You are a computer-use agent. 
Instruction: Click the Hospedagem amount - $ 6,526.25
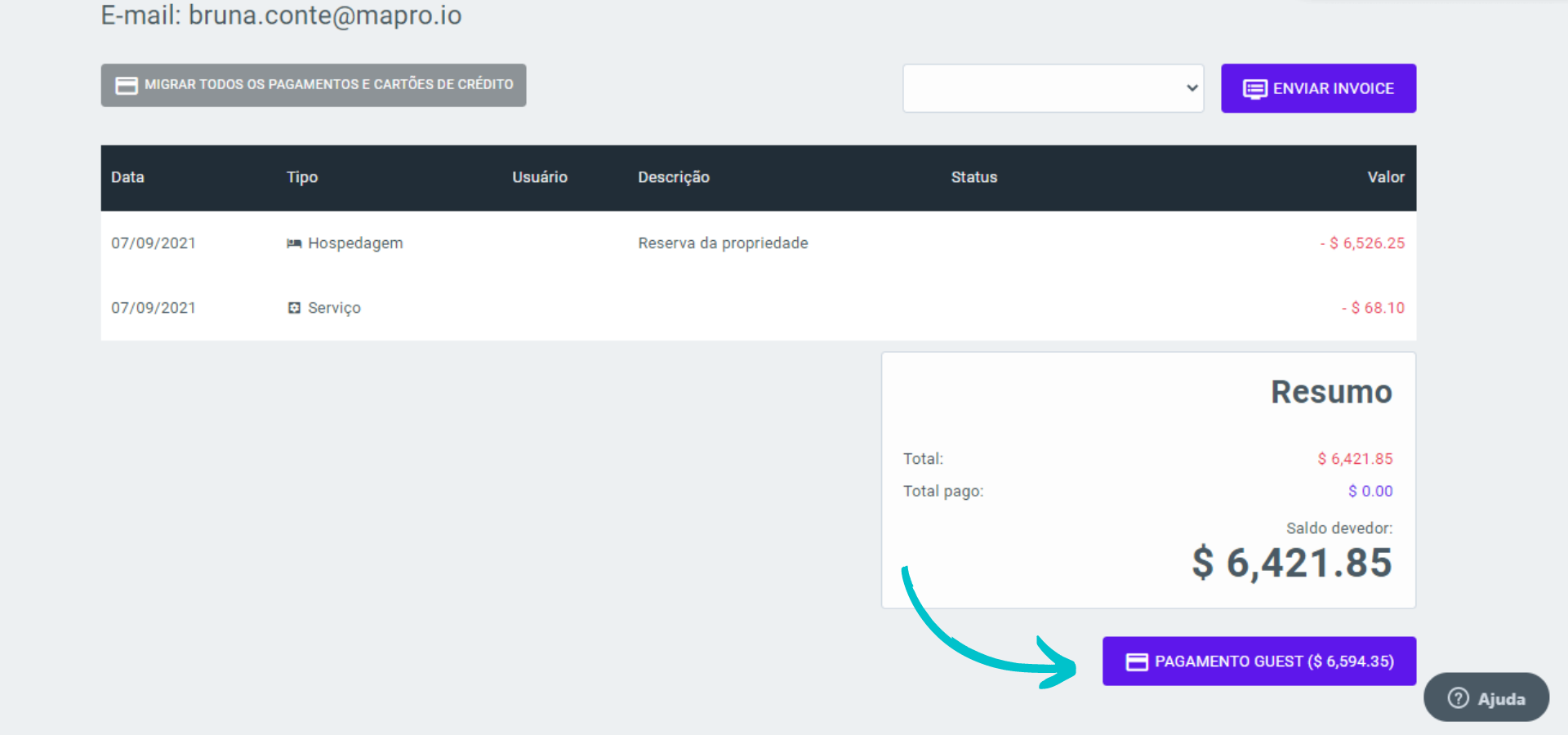point(1362,243)
